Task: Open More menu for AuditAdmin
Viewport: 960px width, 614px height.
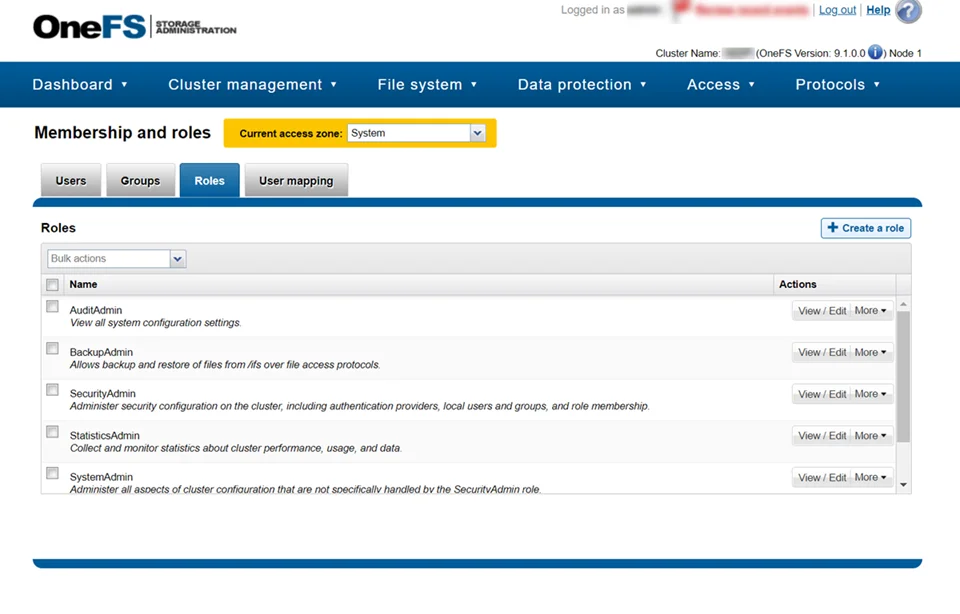Action: pos(871,310)
